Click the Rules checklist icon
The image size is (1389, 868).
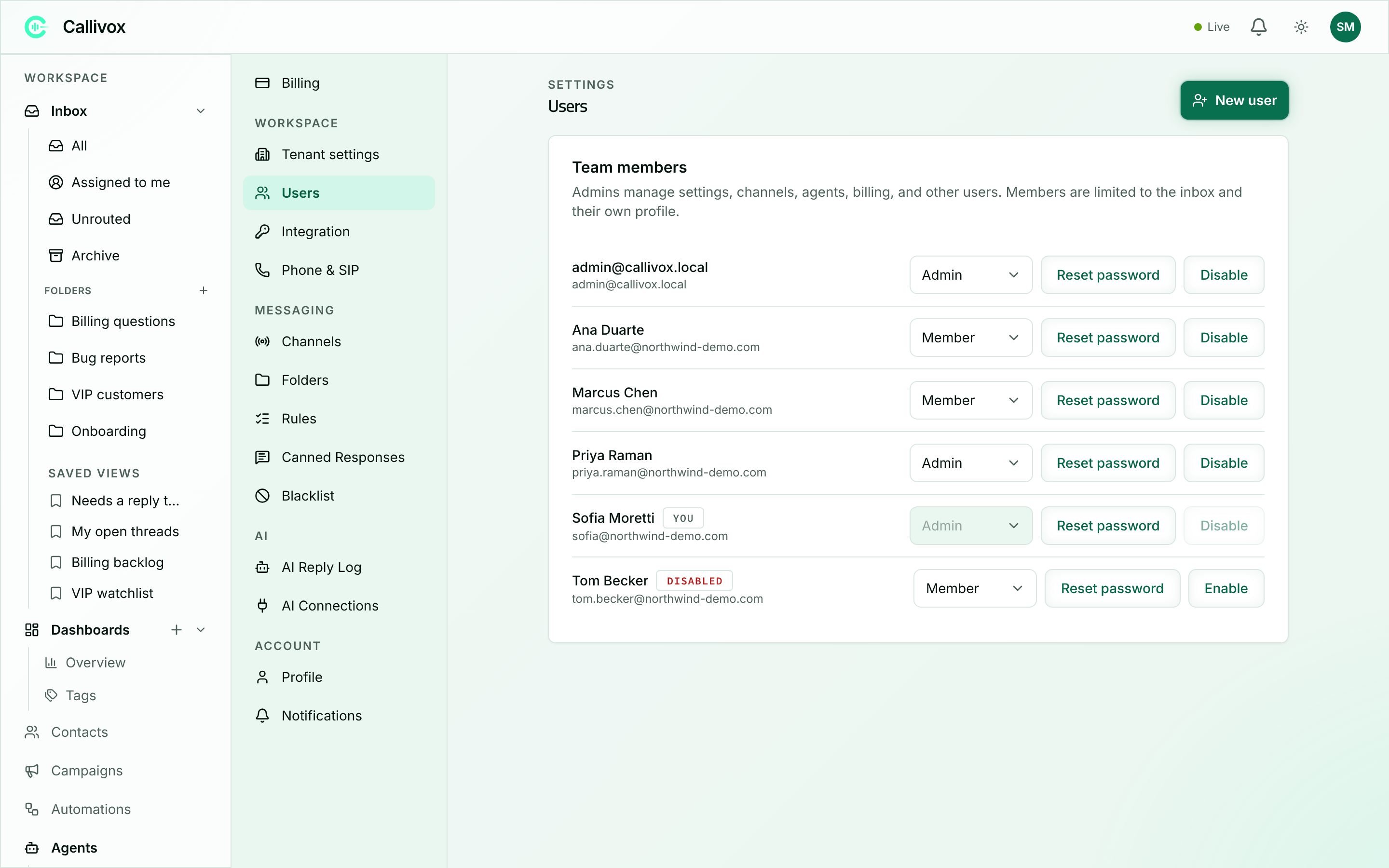tap(262, 419)
